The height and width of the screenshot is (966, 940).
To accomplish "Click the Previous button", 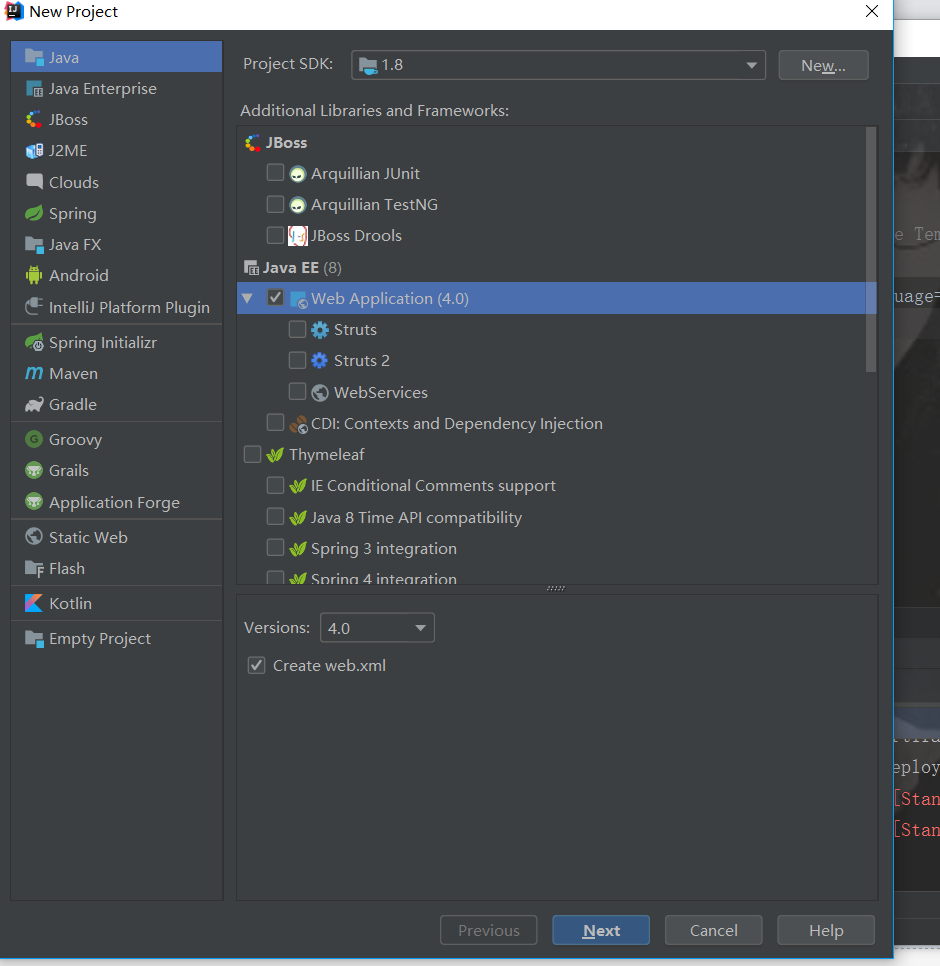I will tap(488, 930).
